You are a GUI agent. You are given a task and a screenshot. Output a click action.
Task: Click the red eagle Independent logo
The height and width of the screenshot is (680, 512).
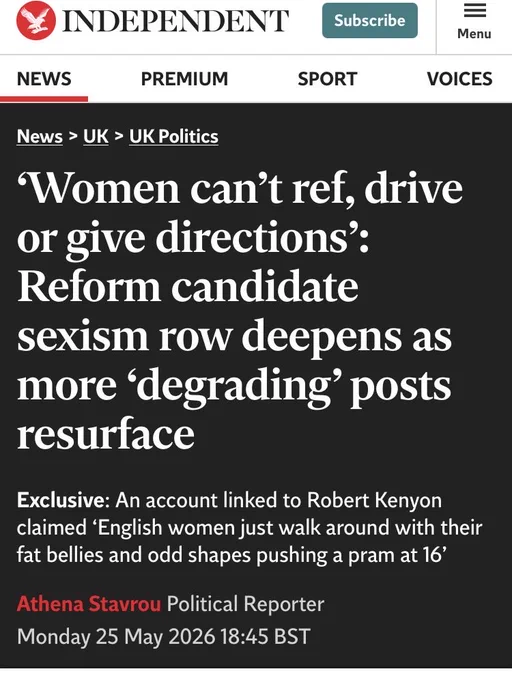[x=36, y=21]
